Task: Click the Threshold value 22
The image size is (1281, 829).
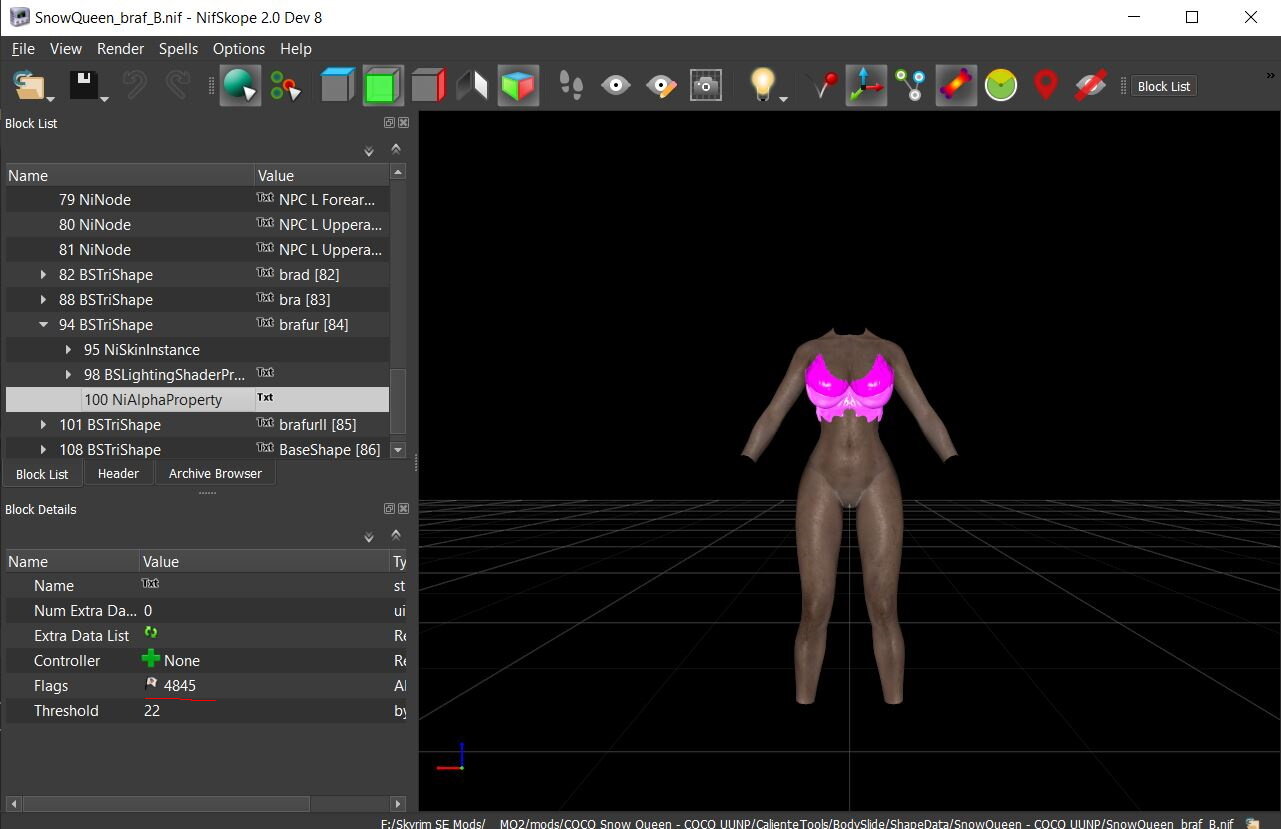Action: click(x=152, y=710)
